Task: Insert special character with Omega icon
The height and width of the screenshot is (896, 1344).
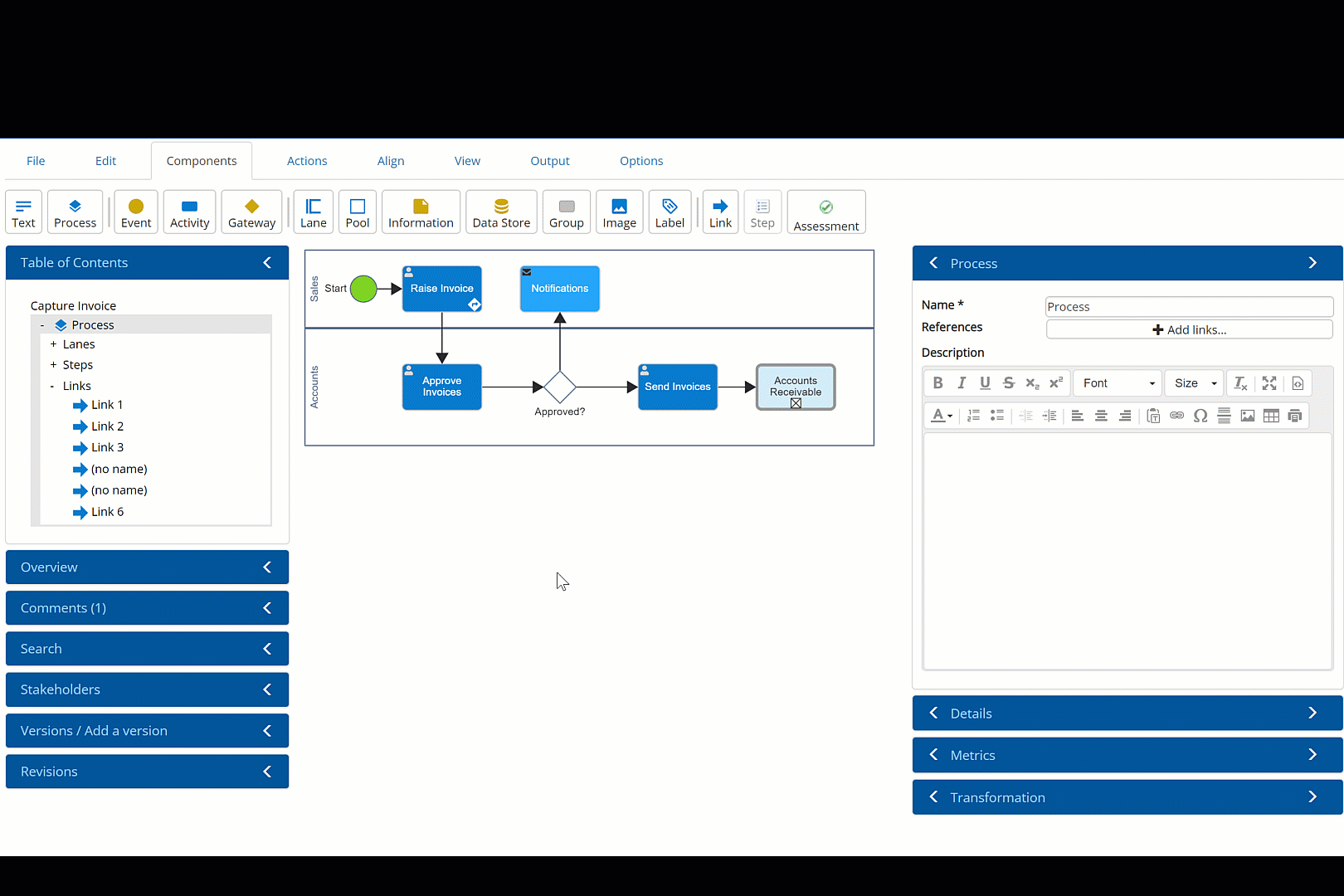Action: tap(1200, 416)
